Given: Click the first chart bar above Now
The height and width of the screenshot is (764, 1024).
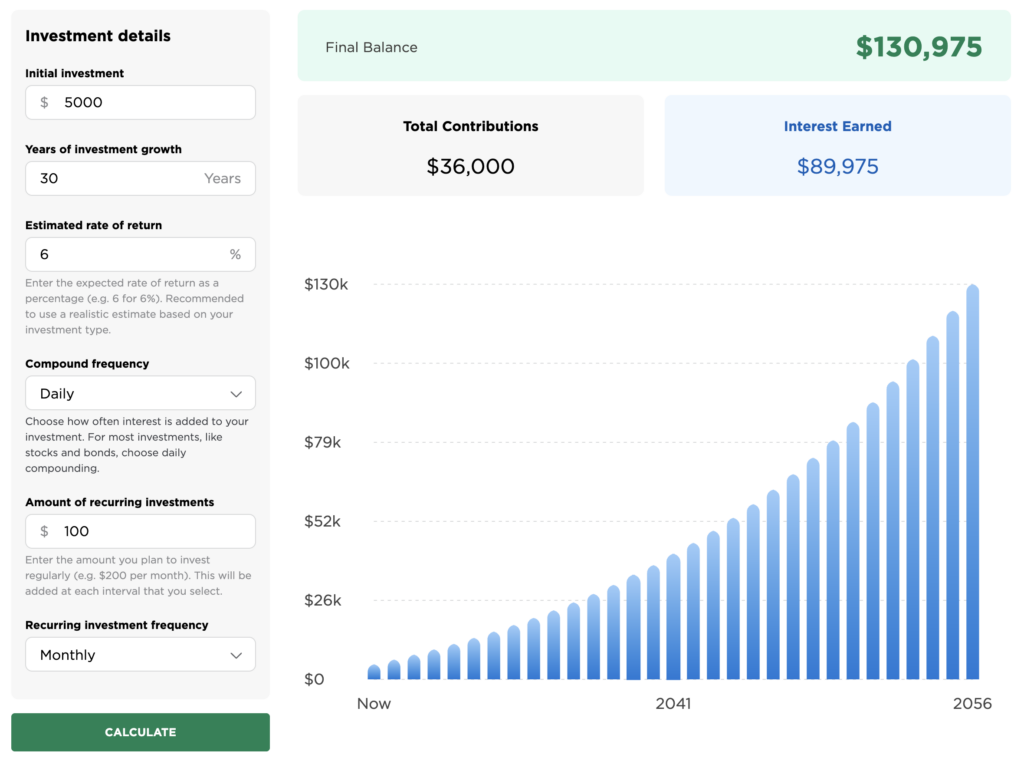Looking at the screenshot, I should pyautogui.click(x=374, y=672).
